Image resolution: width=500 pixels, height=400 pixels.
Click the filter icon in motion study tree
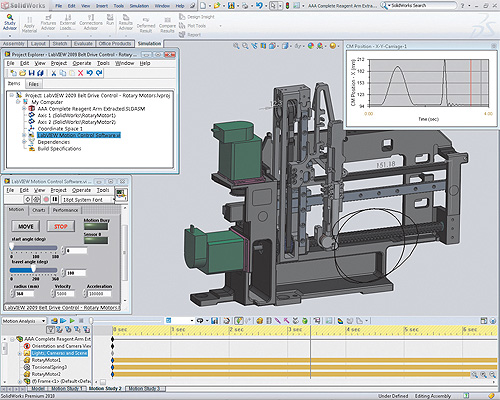pyautogui.click(x=50, y=330)
